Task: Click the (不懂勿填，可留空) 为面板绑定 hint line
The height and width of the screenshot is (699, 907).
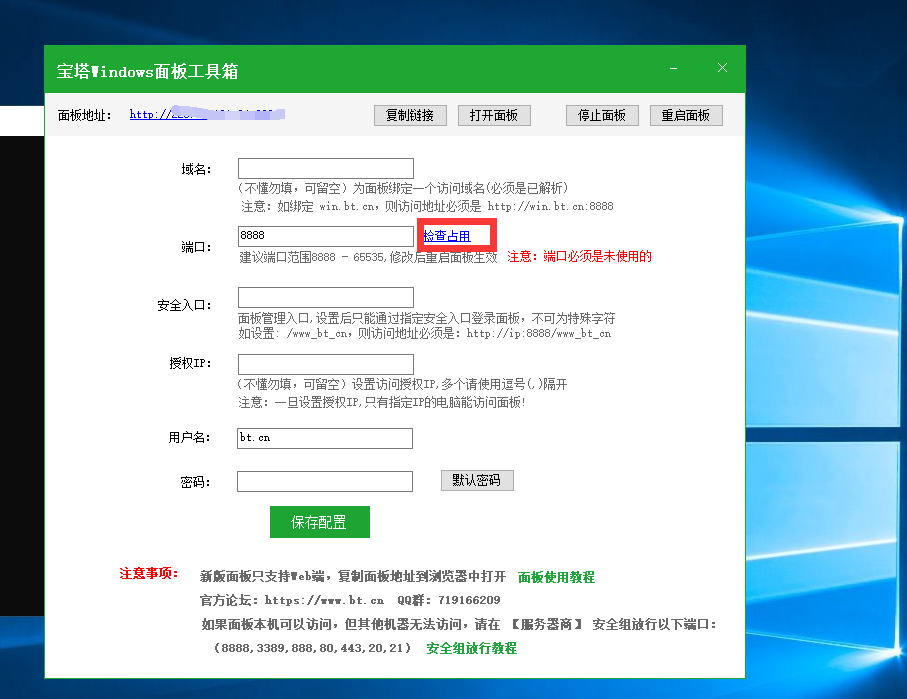Action: [403, 188]
